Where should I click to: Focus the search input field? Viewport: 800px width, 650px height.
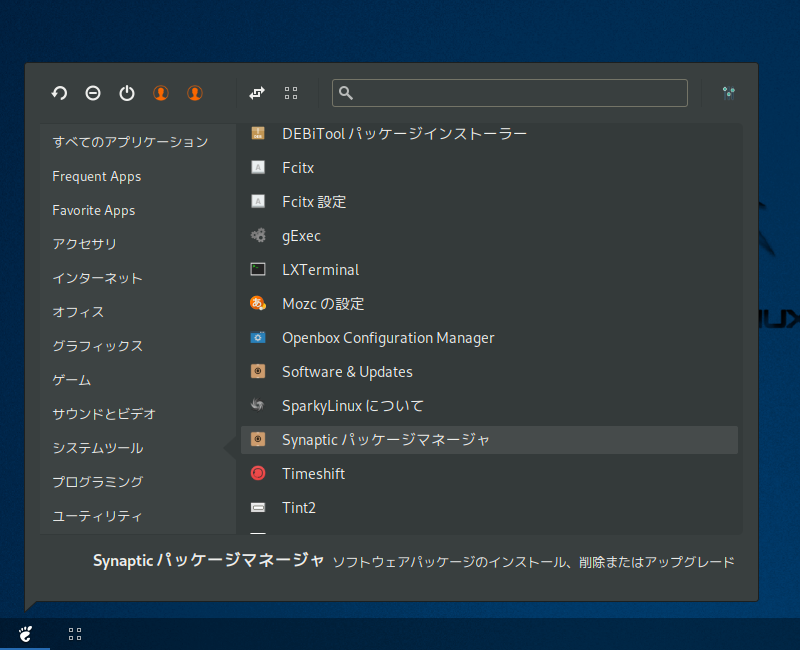pos(510,93)
